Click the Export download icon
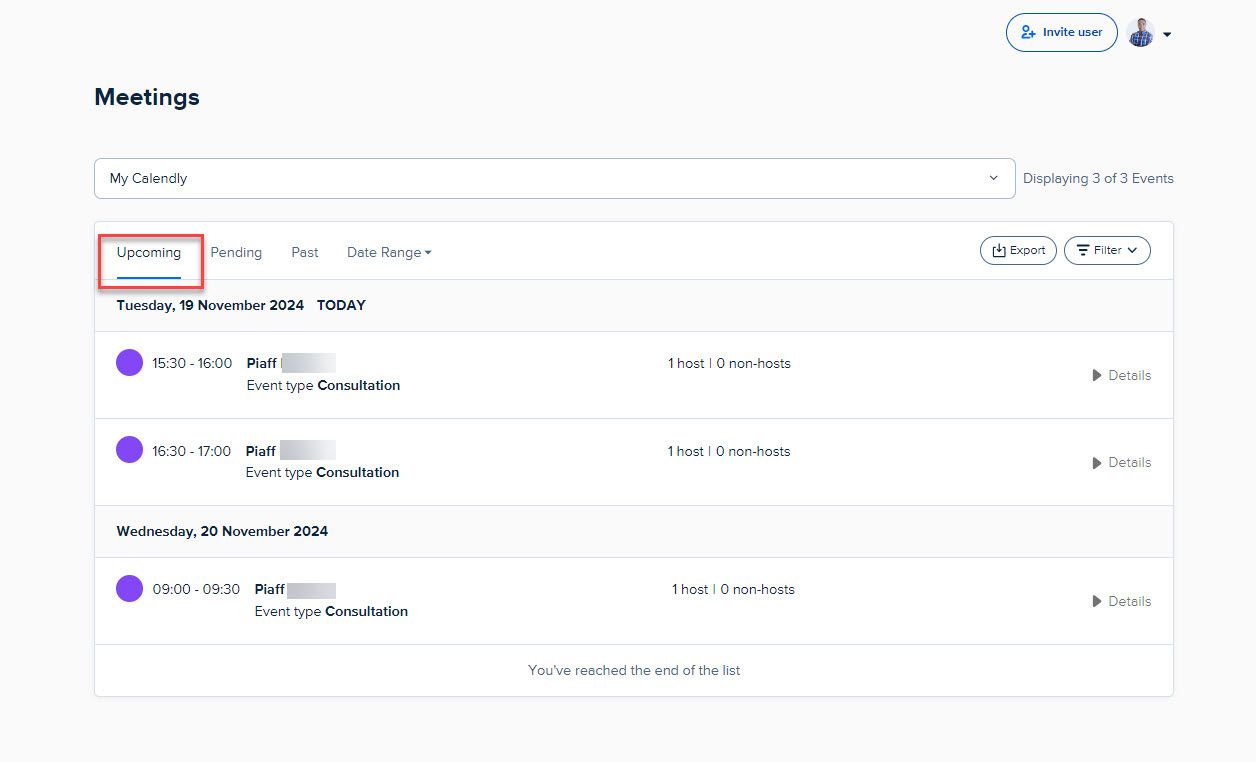Image resolution: width=1256 pixels, height=762 pixels. (1000, 250)
